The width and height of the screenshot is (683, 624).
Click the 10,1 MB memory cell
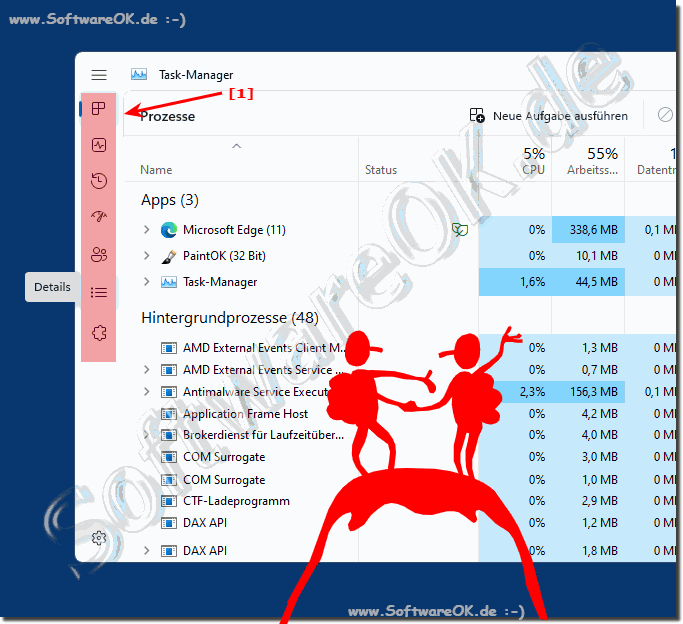click(x=588, y=256)
